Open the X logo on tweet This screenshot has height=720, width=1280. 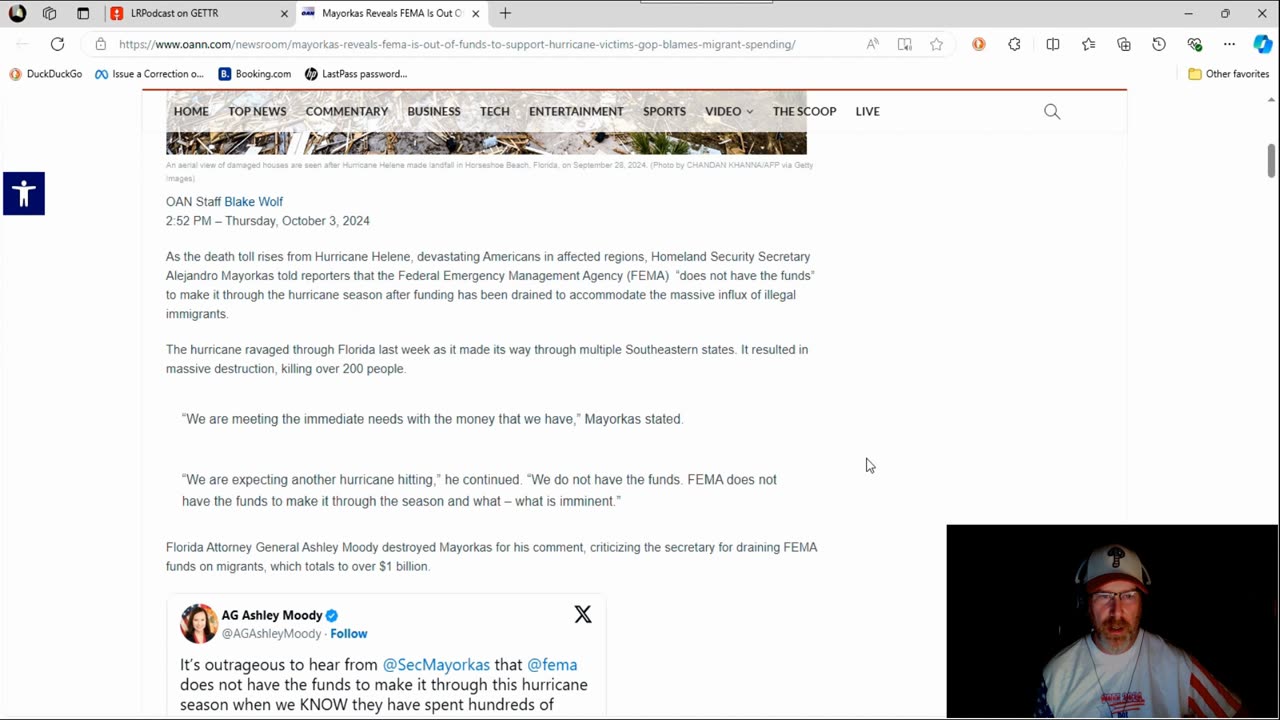click(583, 614)
